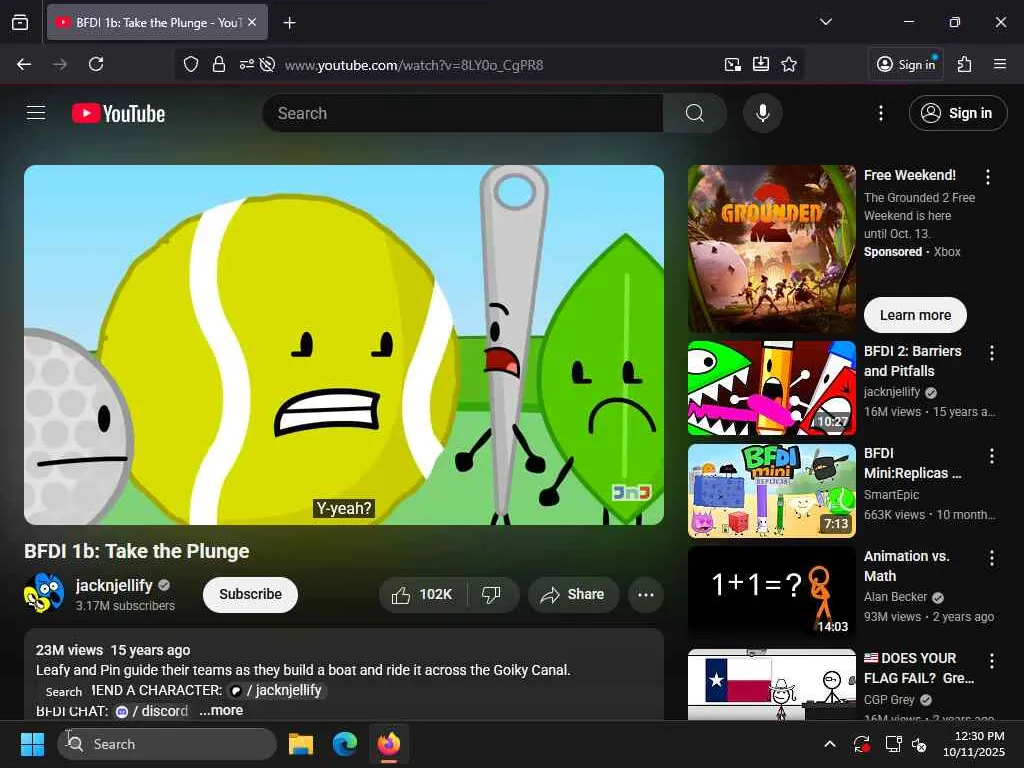The image size is (1024, 768).
Task: Show site security via padlock icon
Action: pos(219,64)
